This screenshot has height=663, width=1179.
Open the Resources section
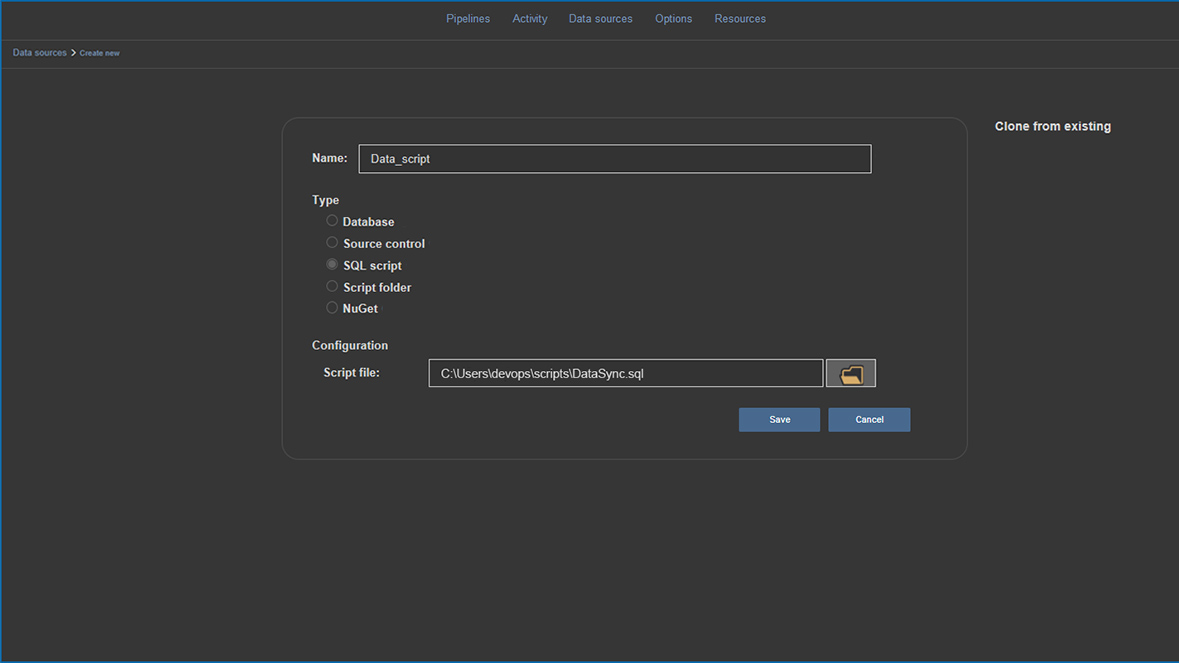(739, 18)
